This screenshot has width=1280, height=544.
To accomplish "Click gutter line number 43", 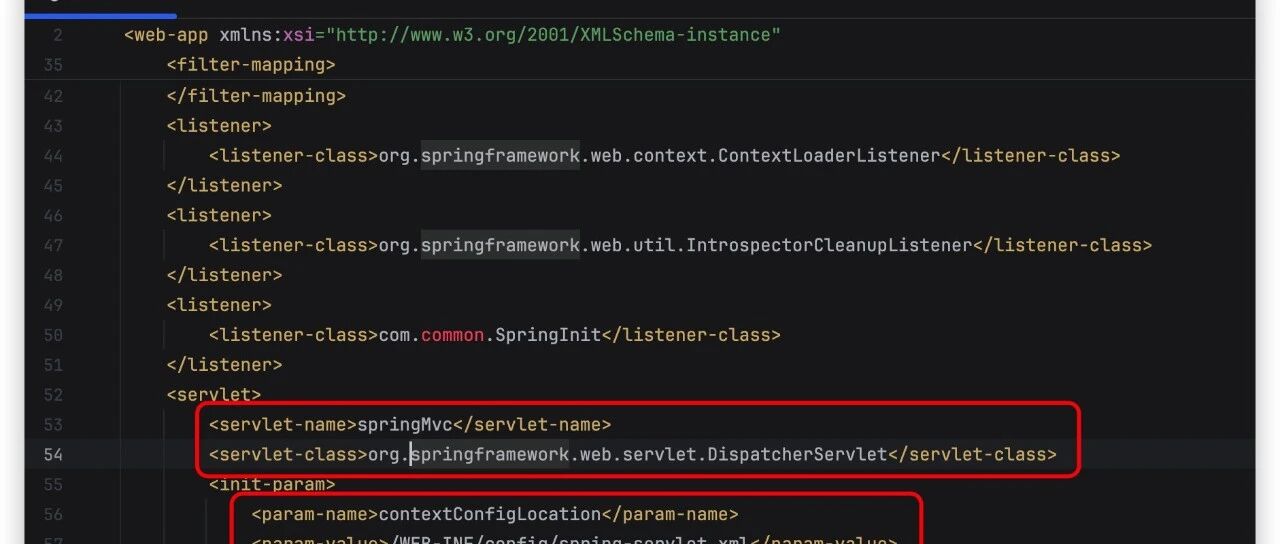I will [52, 126].
